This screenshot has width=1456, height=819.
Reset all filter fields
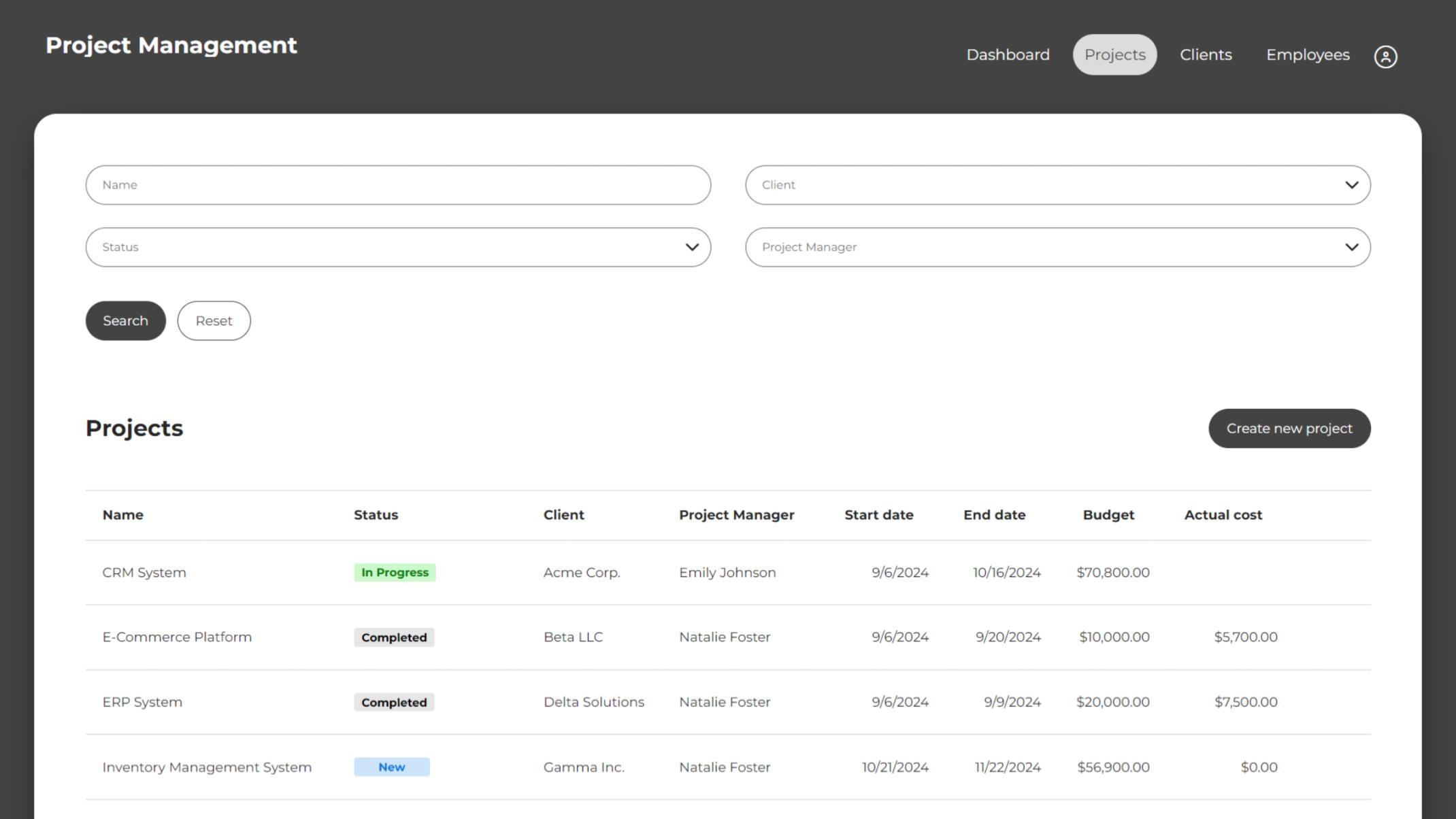click(x=214, y=320)
